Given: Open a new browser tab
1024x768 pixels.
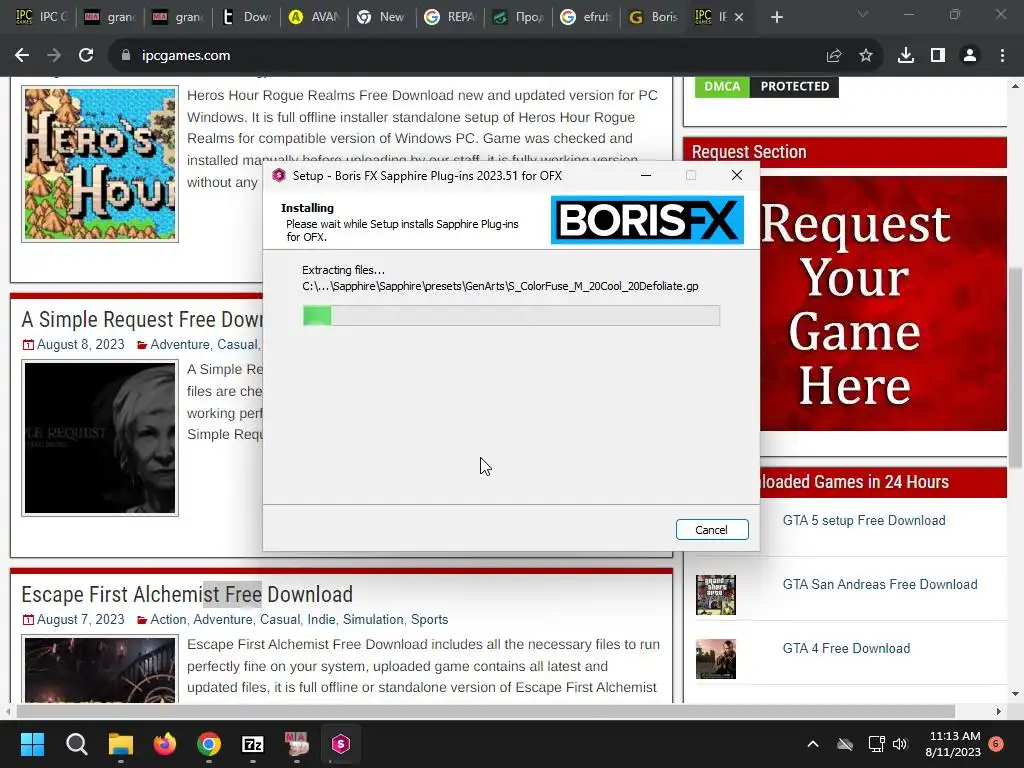Looking at the screenshot, I should tap(776, 17).
